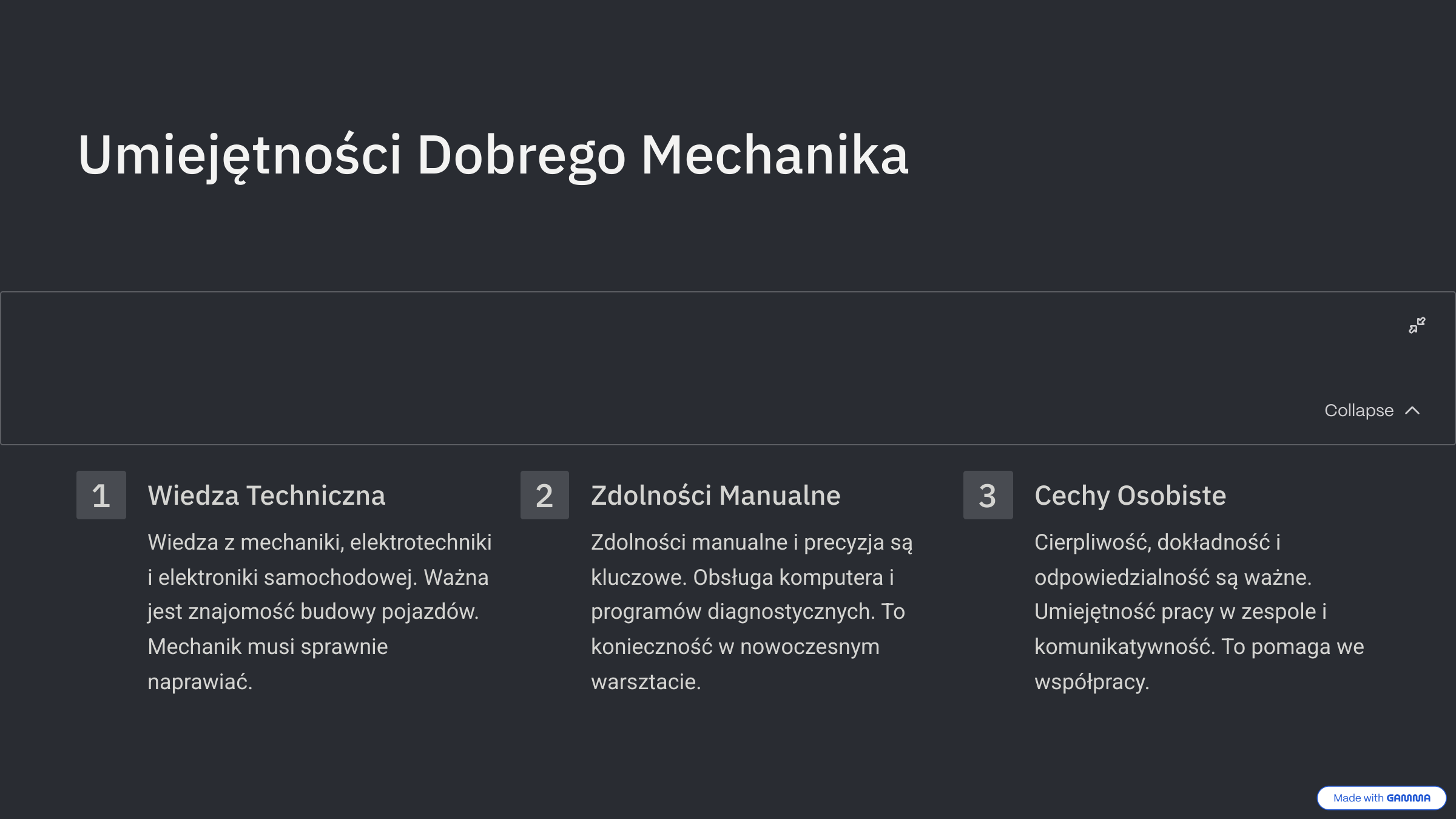Click the paragraph starting Zdolności manualne i precyzja
This screenshot has height=819, width=1456.
(751, 612)
